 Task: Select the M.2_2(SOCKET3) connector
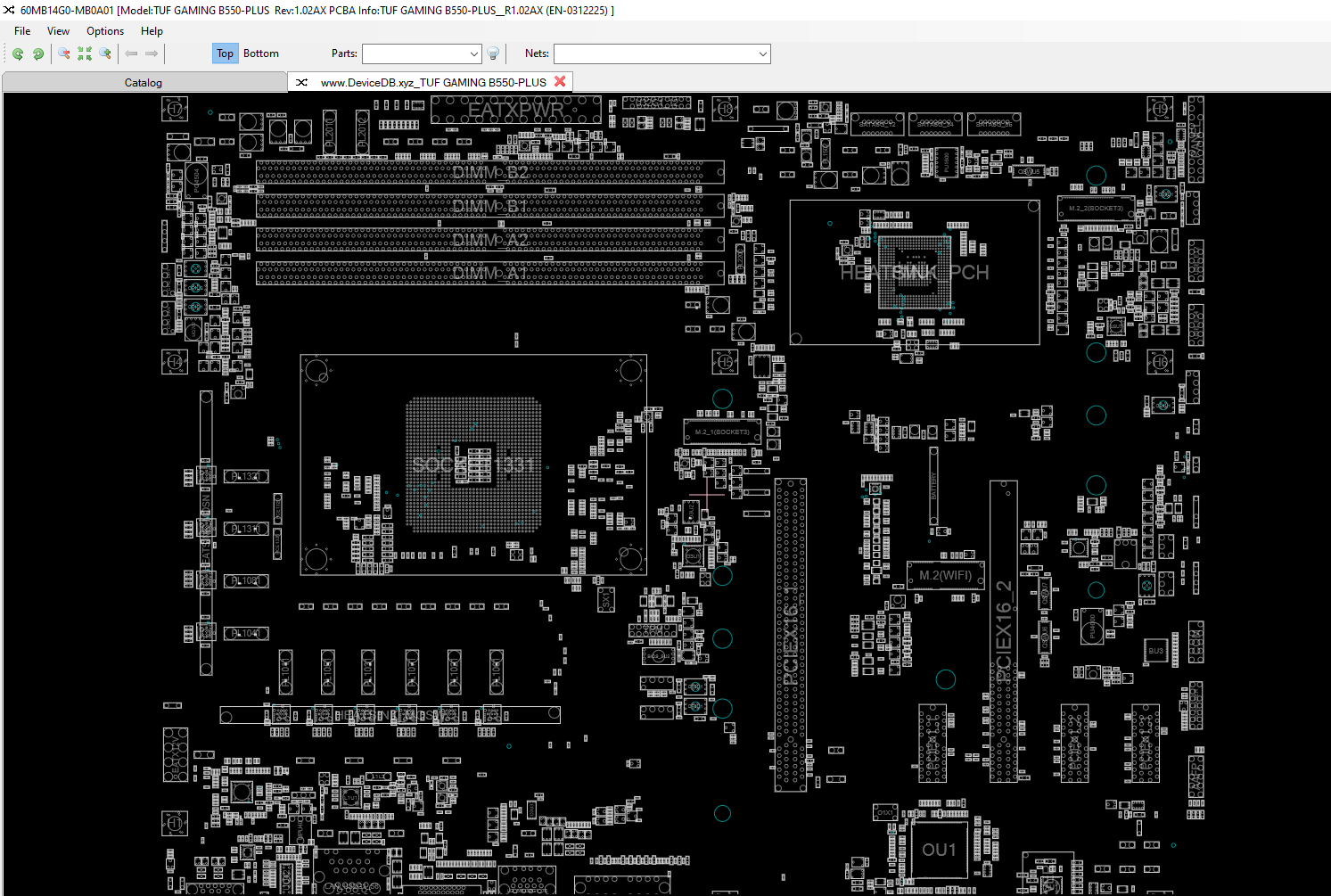(1096, 208)
